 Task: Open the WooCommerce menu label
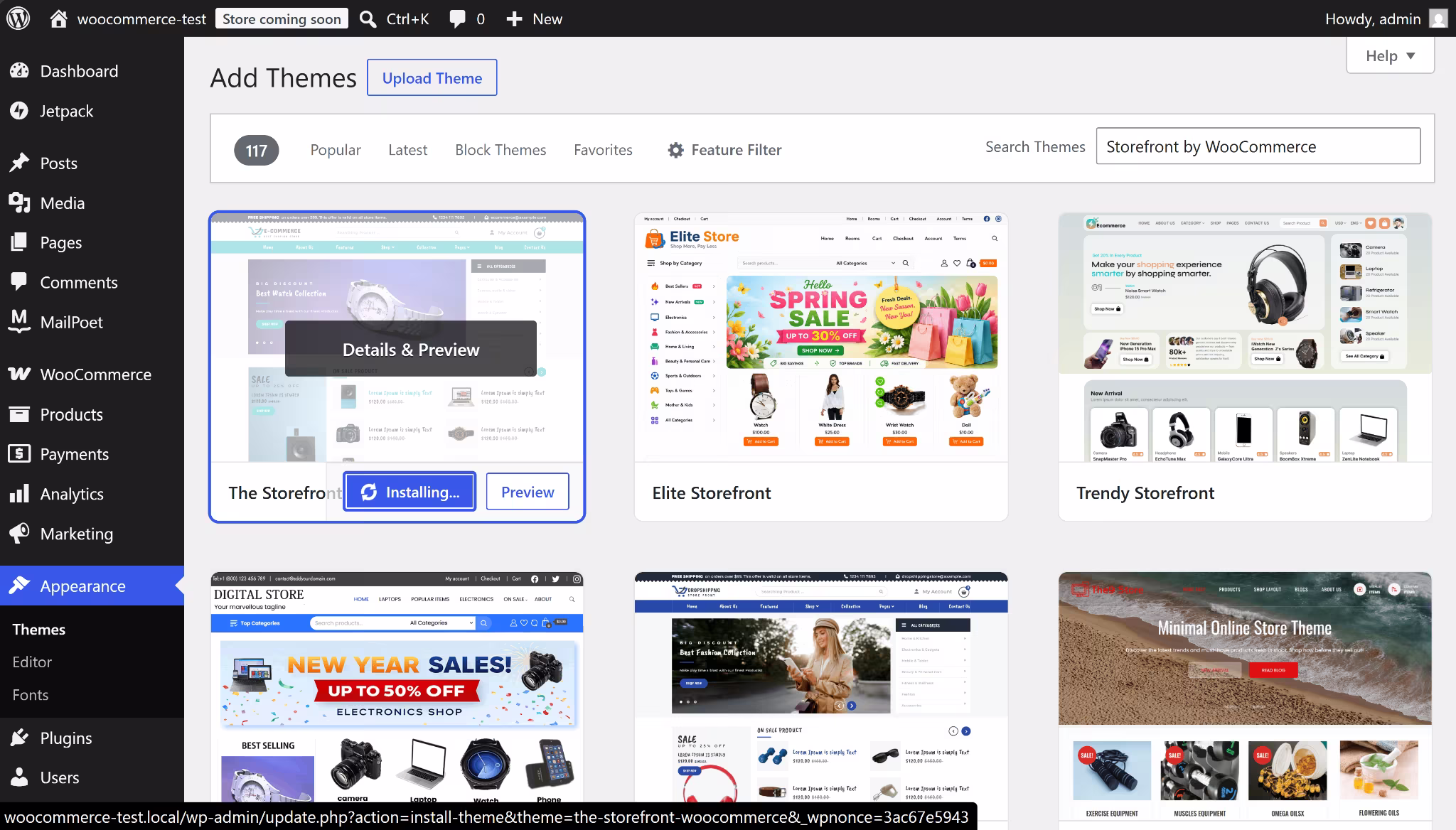(95, 374)
